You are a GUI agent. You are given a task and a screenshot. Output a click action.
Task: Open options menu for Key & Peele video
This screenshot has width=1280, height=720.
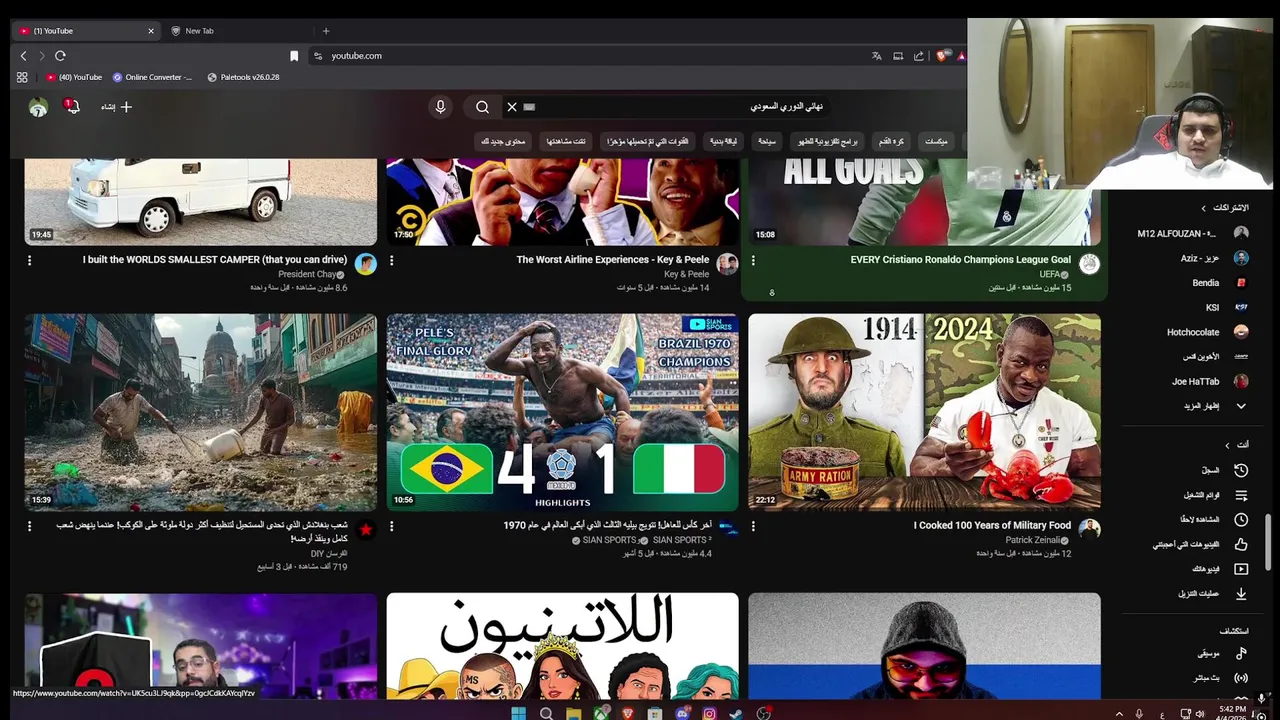(391, 260)
